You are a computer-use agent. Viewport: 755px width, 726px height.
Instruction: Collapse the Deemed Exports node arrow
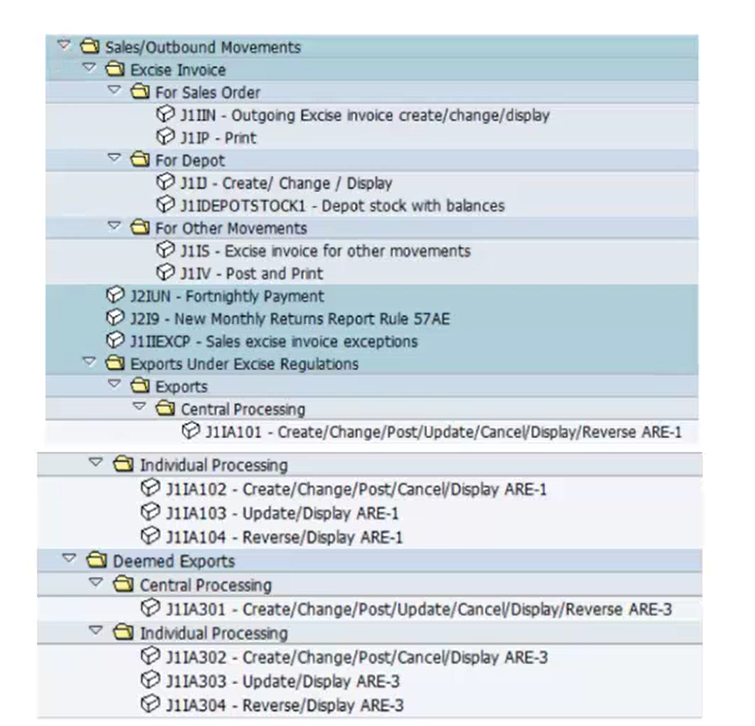(69, 558)
